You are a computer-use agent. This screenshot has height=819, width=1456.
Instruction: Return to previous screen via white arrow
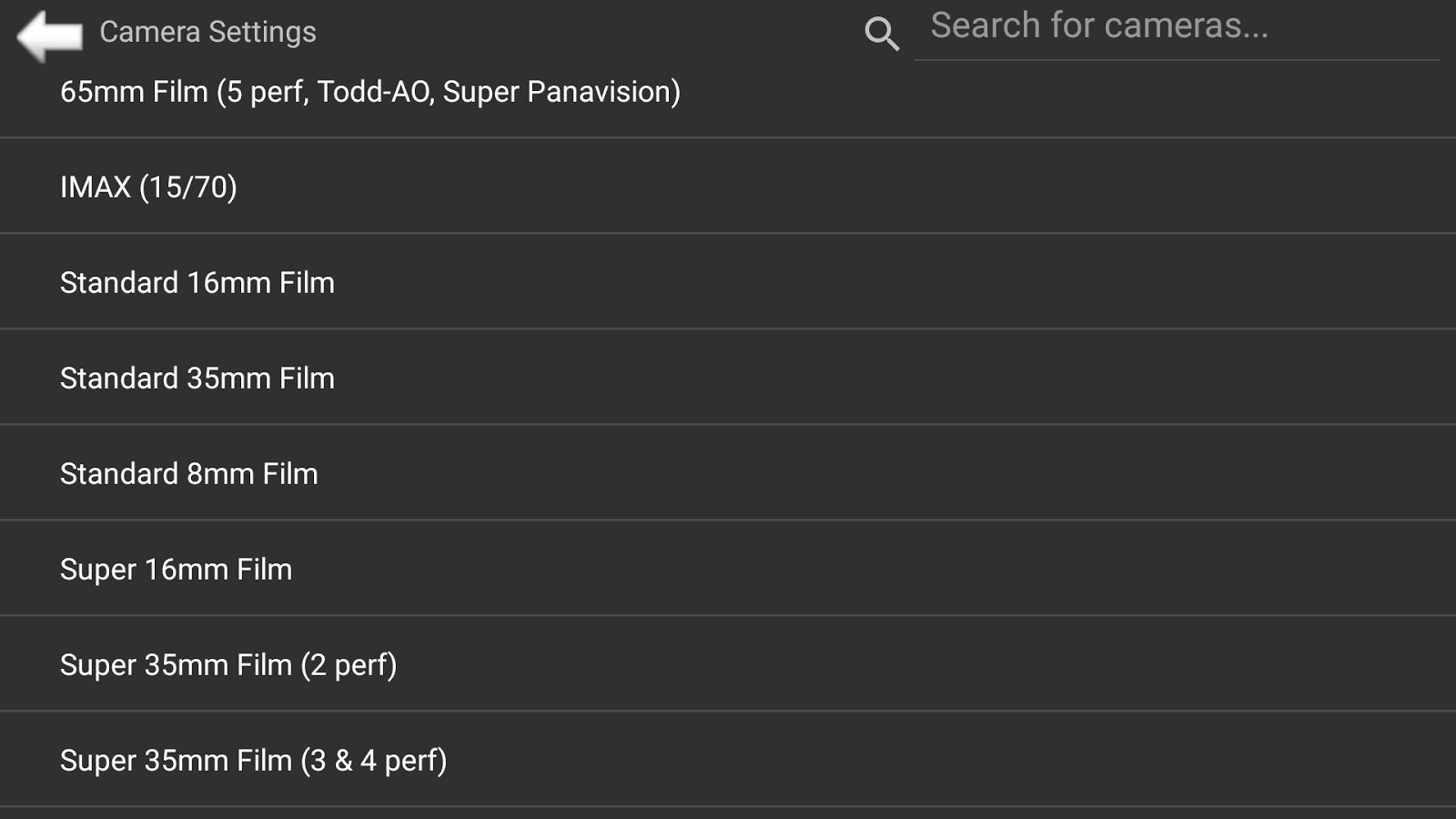tap(49, 35)
